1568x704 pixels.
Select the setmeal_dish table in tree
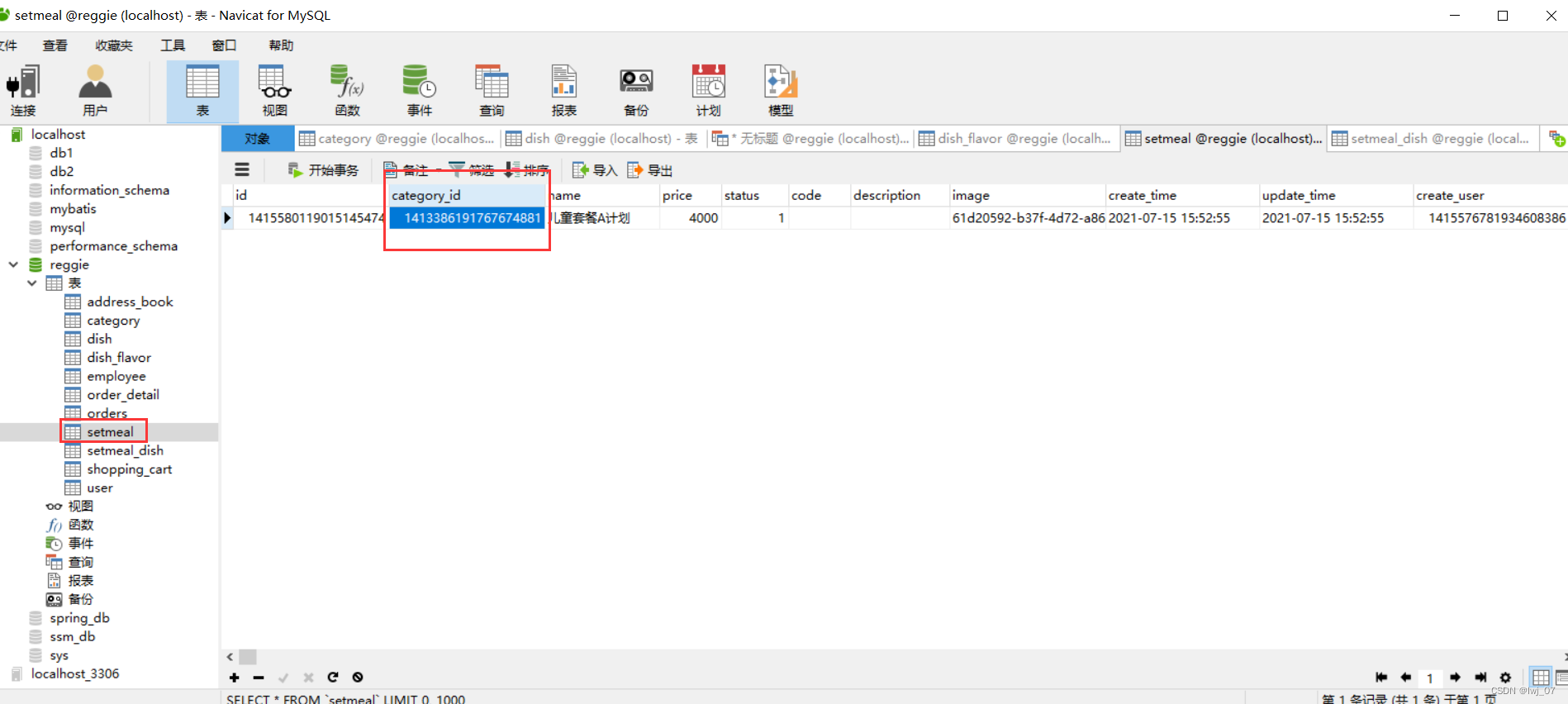click(125, 450)
